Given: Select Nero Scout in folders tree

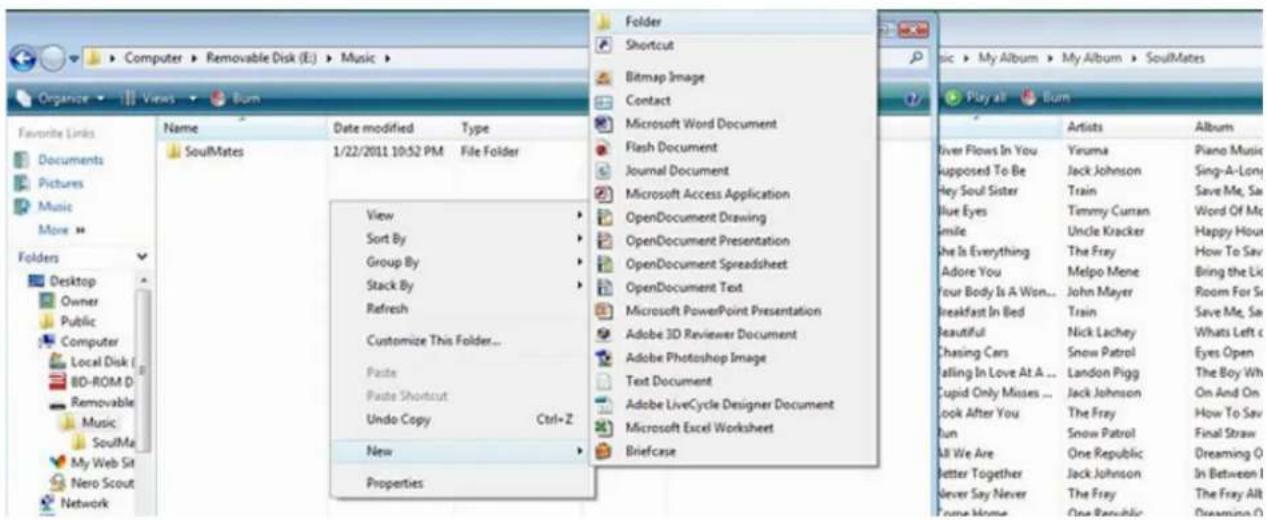Looking at the screenshot, I should pos(95,484).
